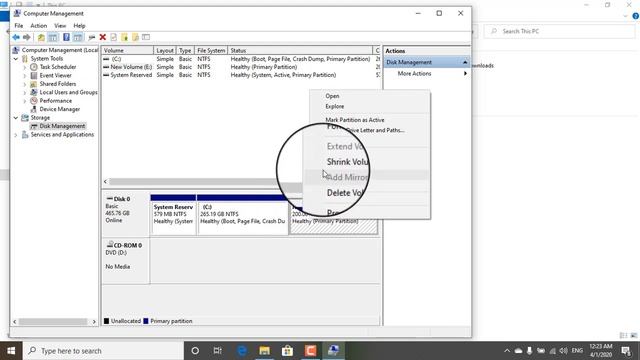Click the Cortana circle icon on the taskbar
Image resolution: width=640 pixels, height=360 pixels.
(x=195, y=351)
